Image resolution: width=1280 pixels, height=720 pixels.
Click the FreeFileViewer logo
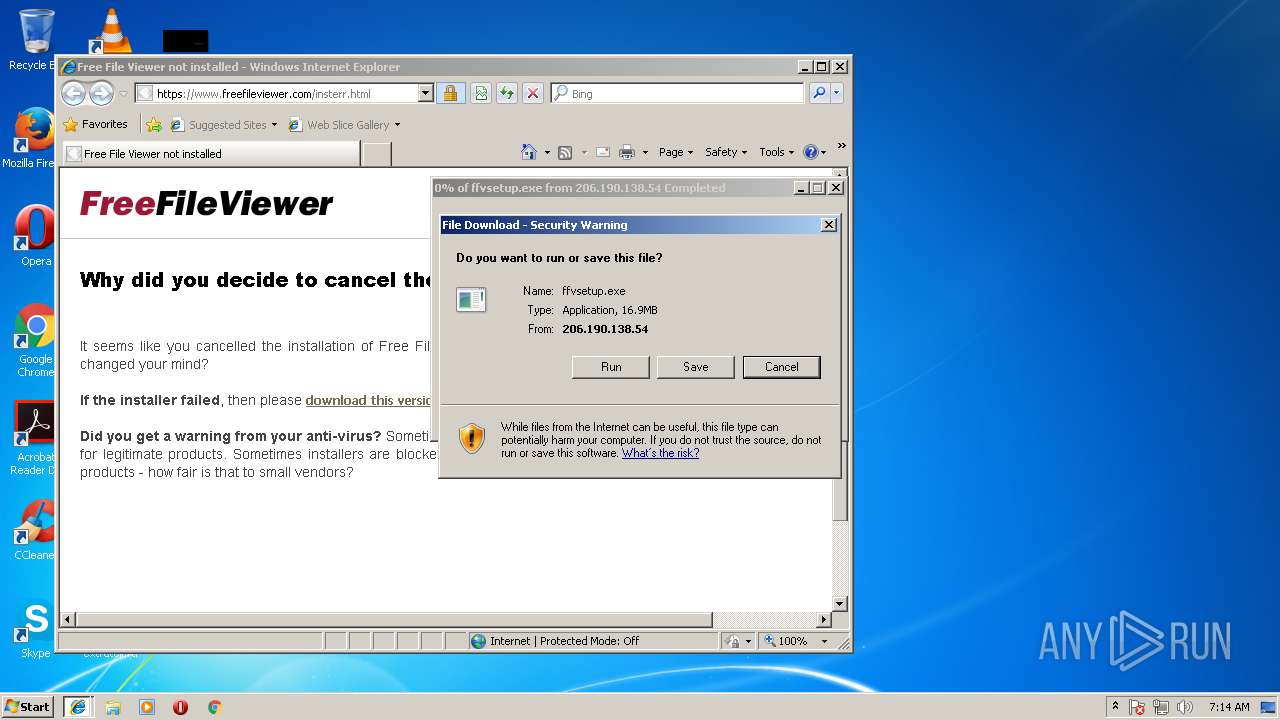point(206,204)
